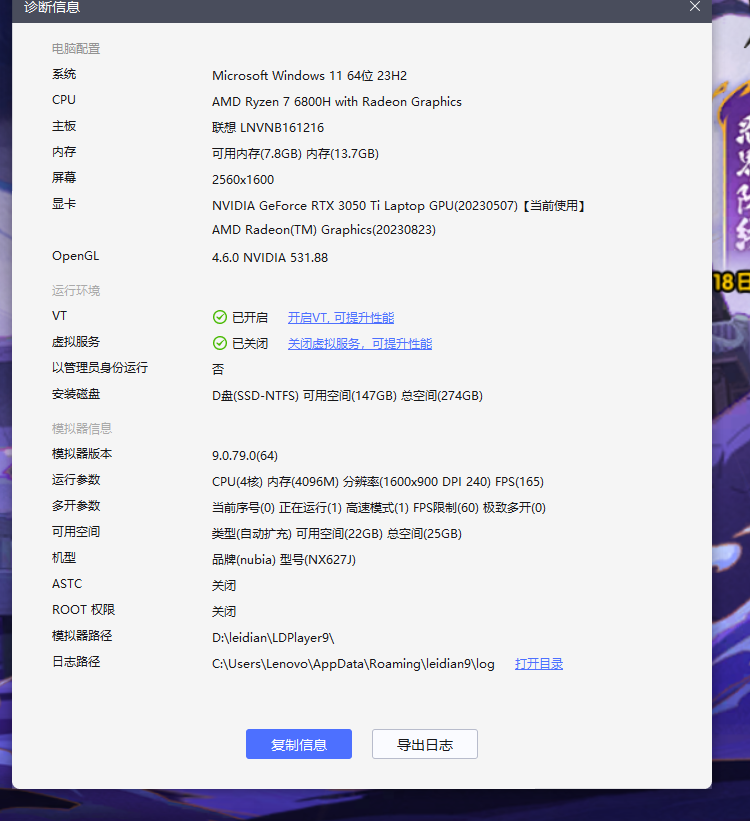Screen dimensions: 750x821
Task: Open the 关闭虚拟服务, 可提升性能 link
Action: (x=360, y=343)
